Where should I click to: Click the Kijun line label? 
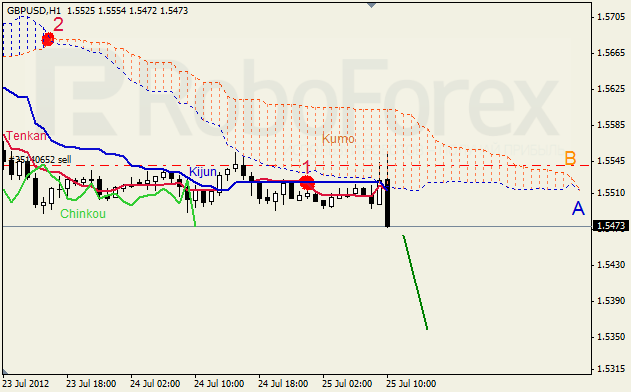203,172
